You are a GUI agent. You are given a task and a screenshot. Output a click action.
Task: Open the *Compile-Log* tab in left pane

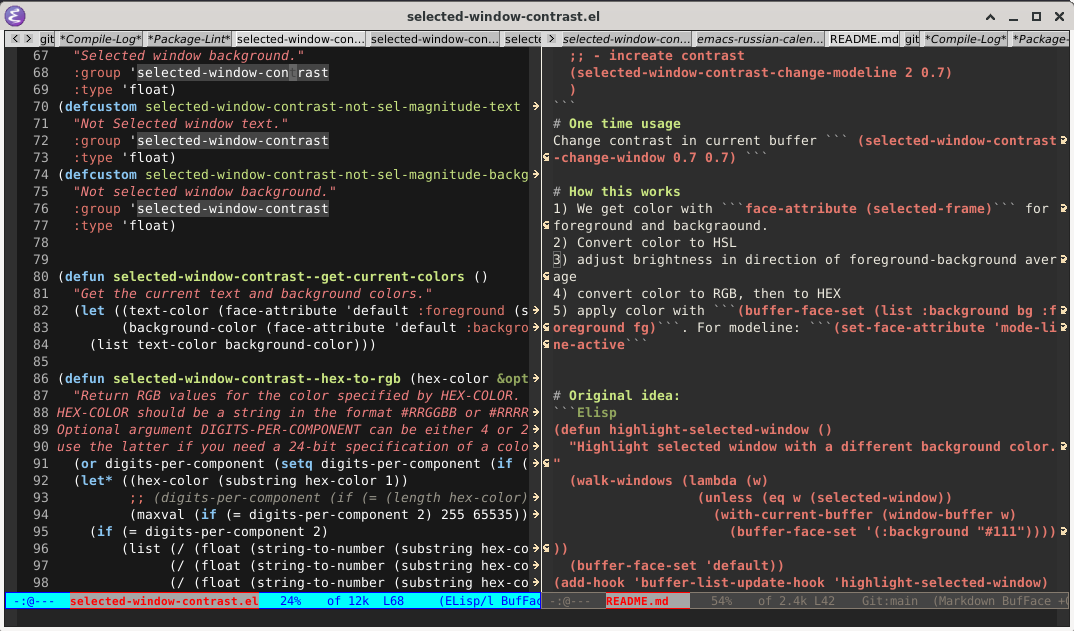tap(100, 39)
